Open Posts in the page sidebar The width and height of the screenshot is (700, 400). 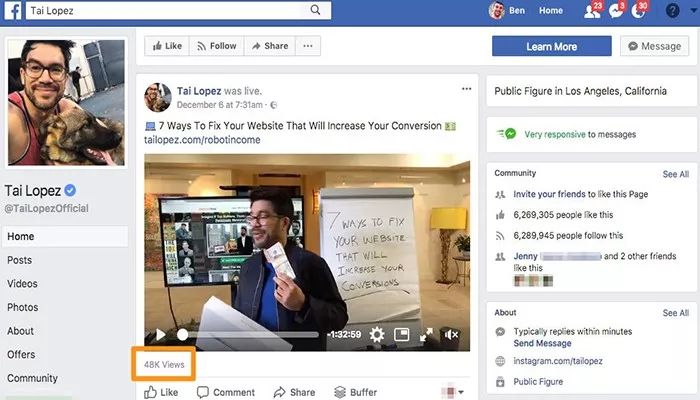click(20, 260)
